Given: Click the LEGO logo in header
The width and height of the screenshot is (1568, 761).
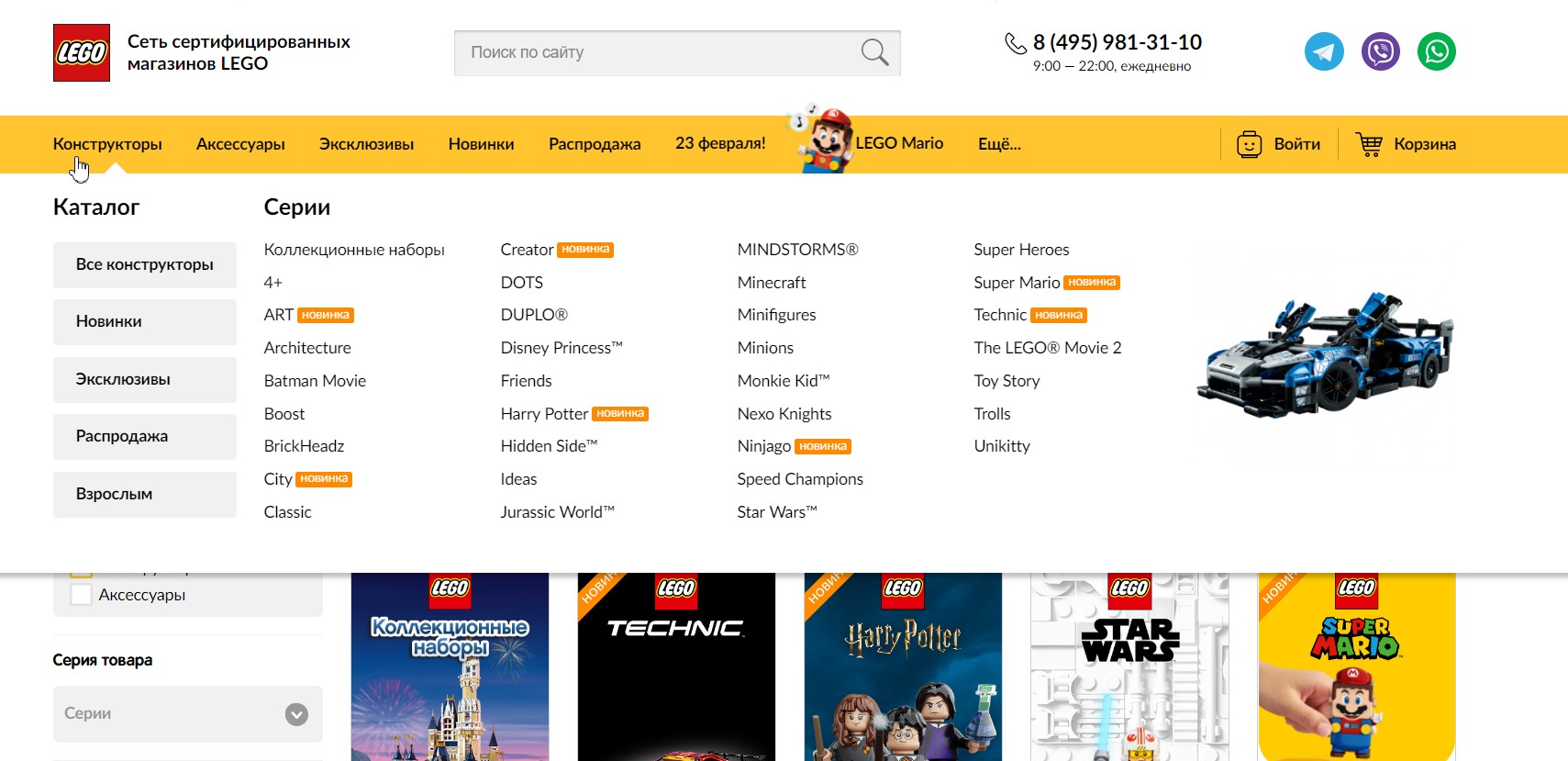Looking at the screenshot, I should [81, 52].
